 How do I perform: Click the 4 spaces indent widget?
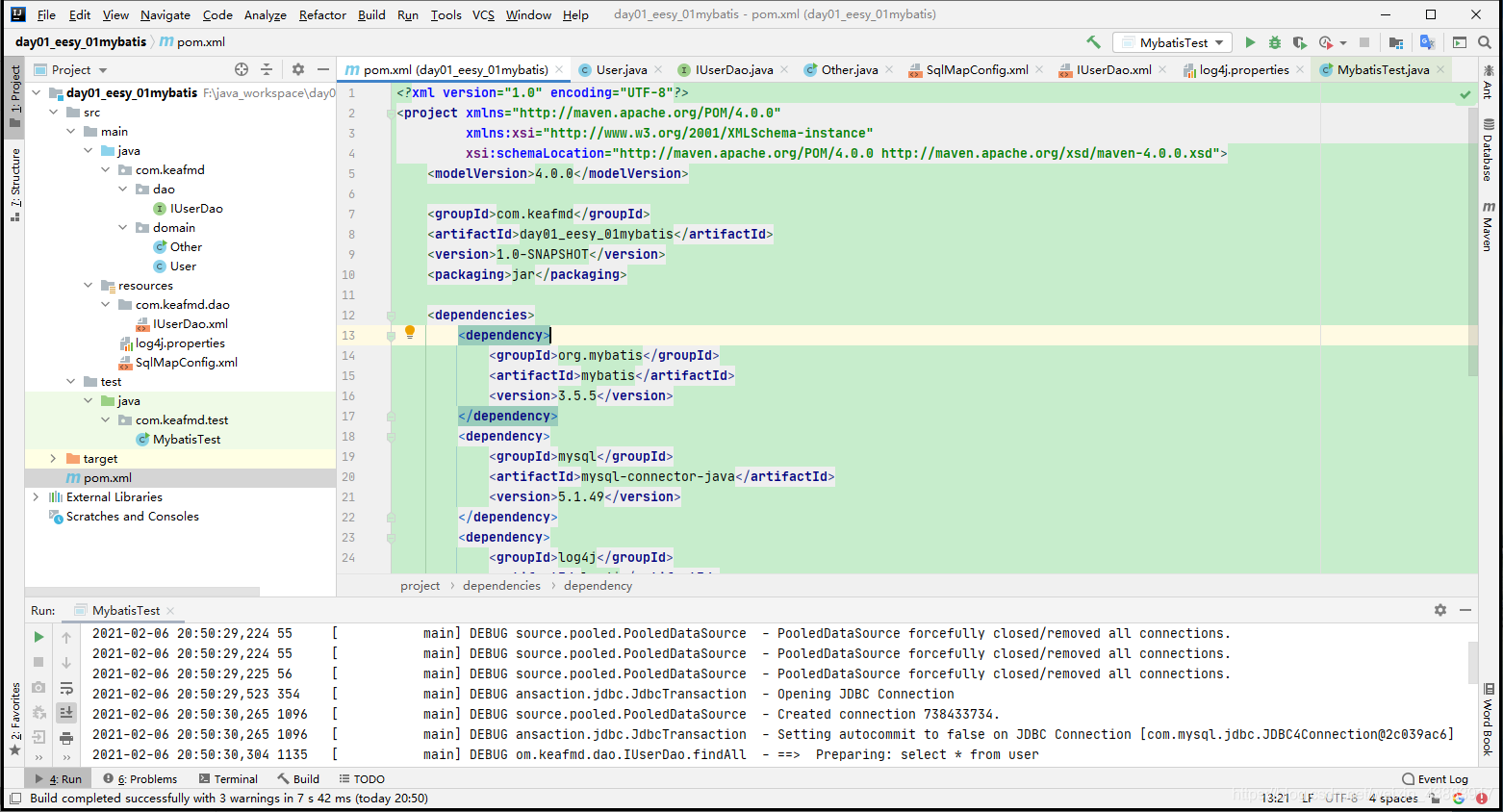pos(1393,799)
